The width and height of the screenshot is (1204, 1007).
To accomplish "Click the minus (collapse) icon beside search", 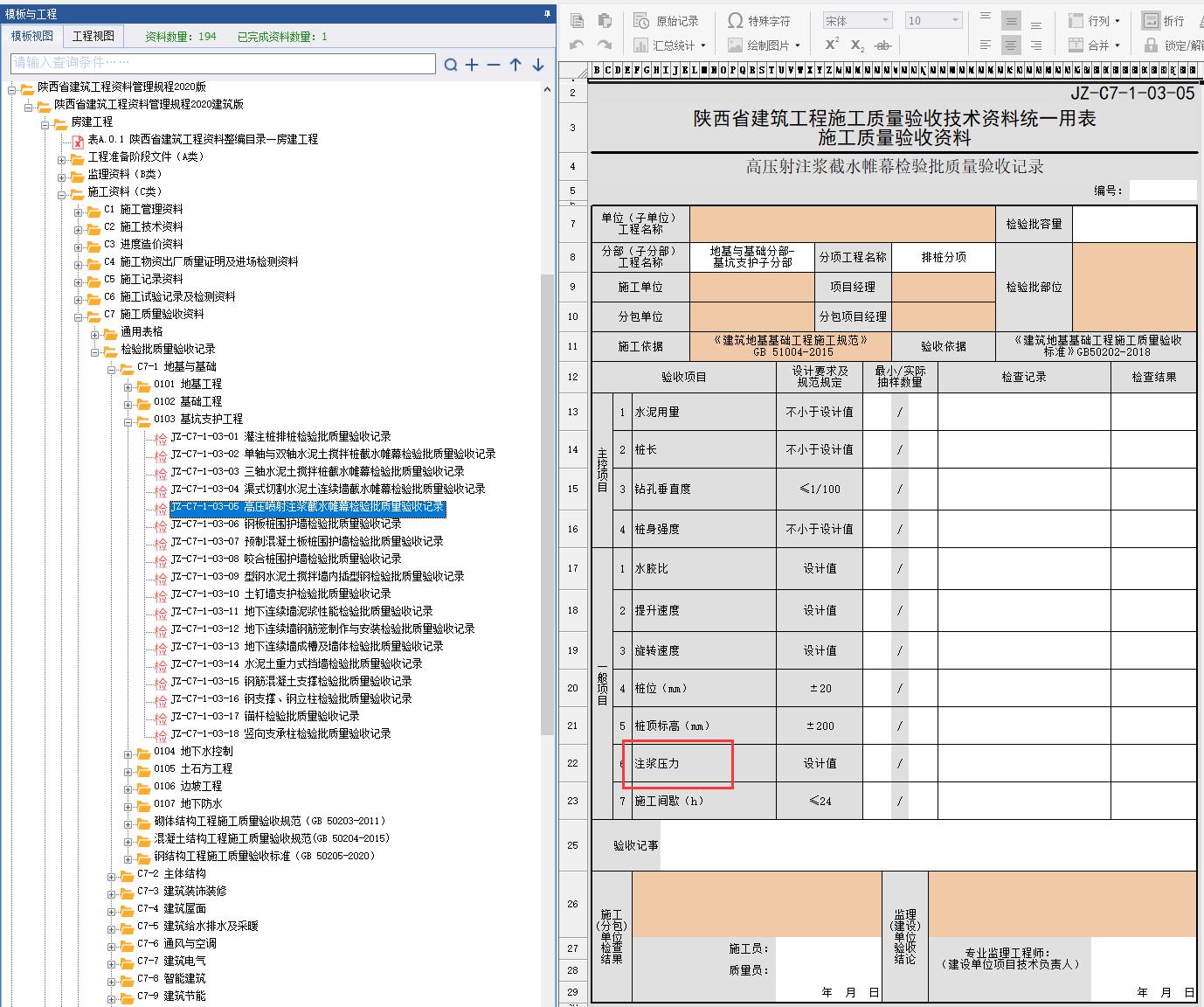I will click(494, 64).
